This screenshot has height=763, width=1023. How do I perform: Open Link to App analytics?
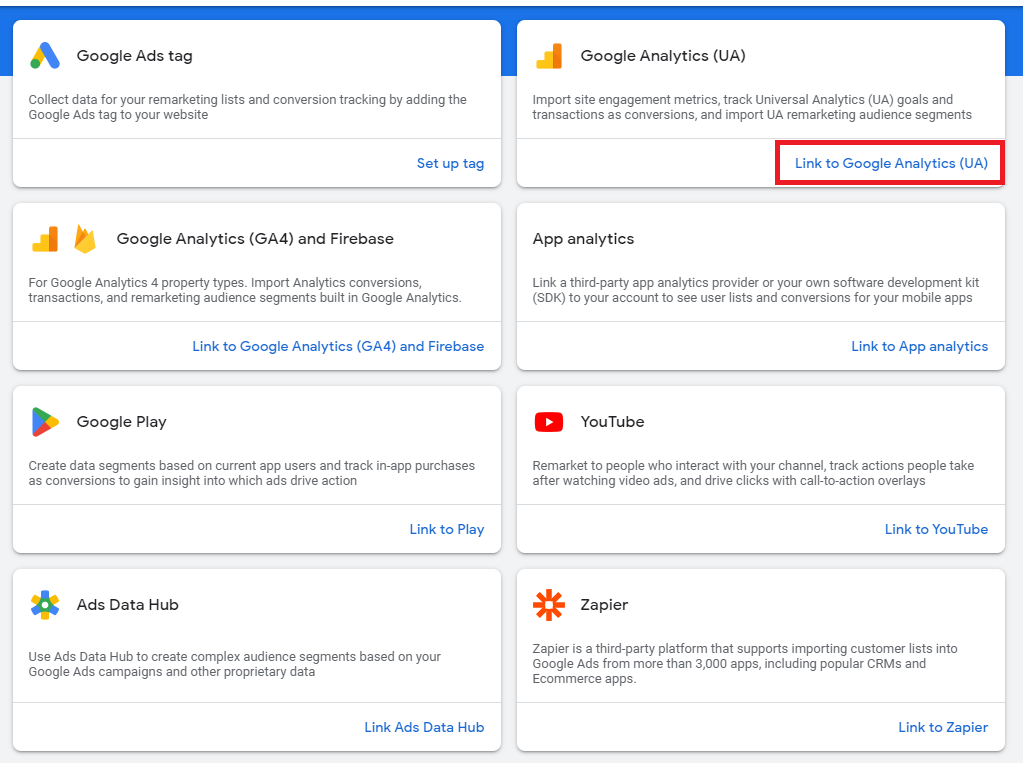click(919, 347)
